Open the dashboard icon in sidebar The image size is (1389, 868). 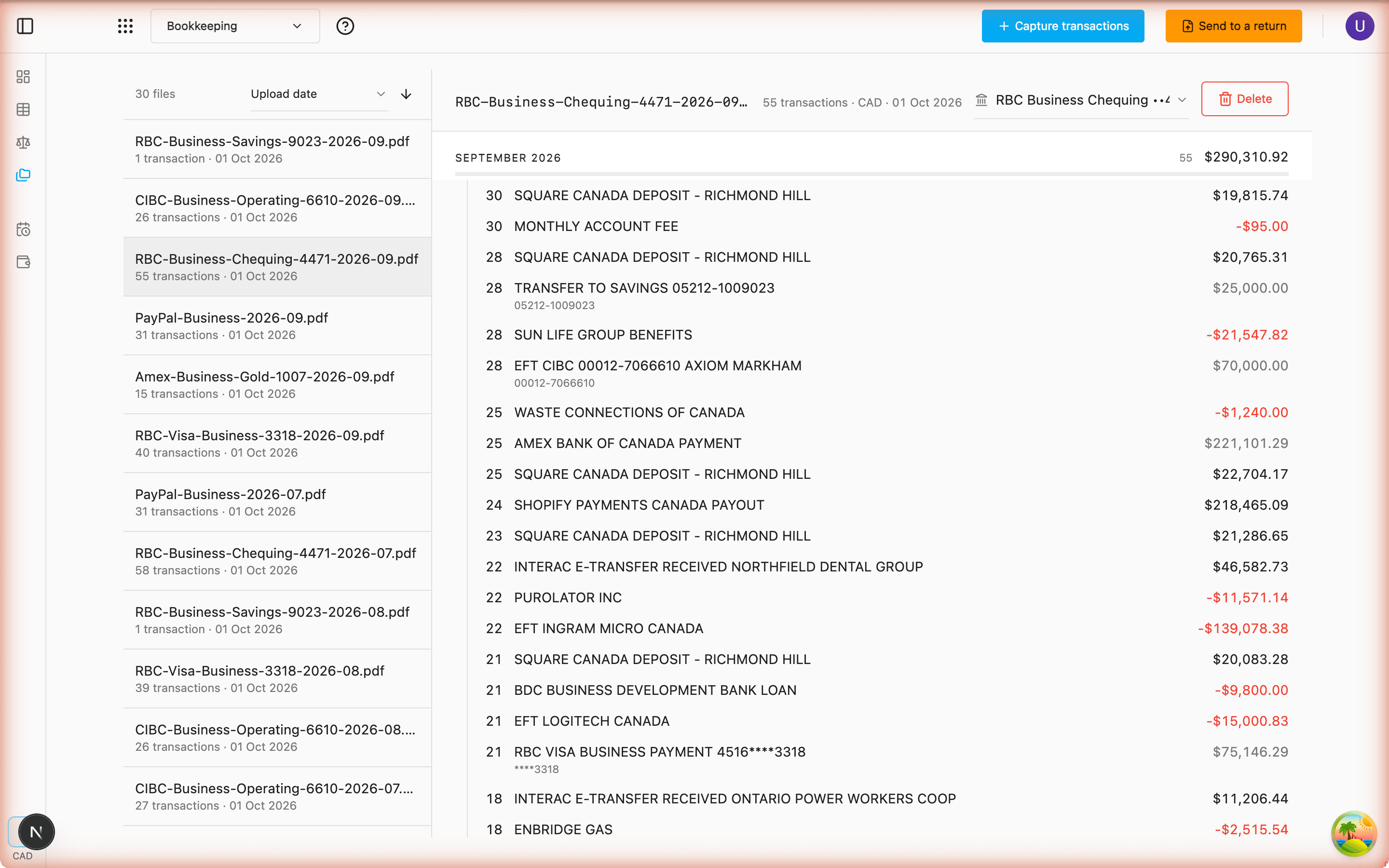(x=23, y=77)
